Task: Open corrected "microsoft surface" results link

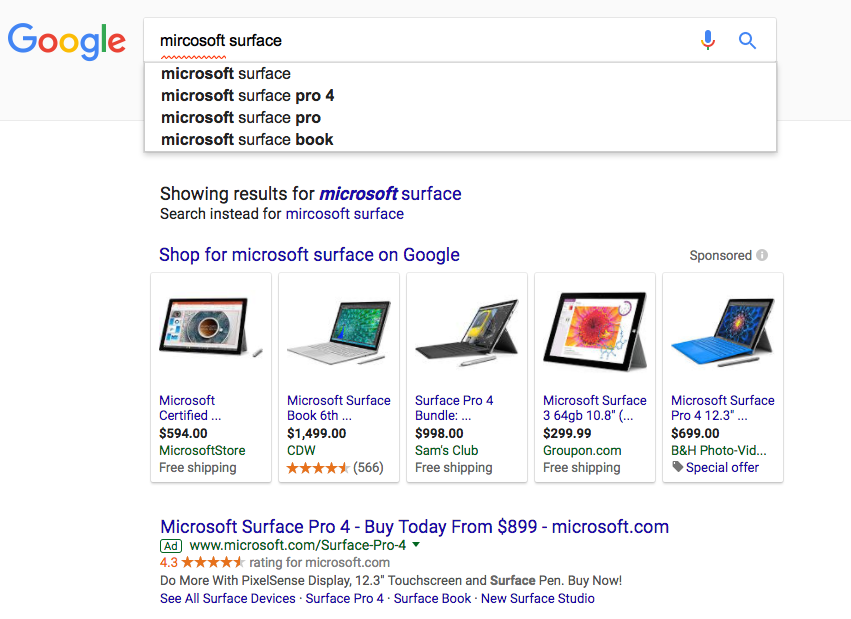Action: 390,194
